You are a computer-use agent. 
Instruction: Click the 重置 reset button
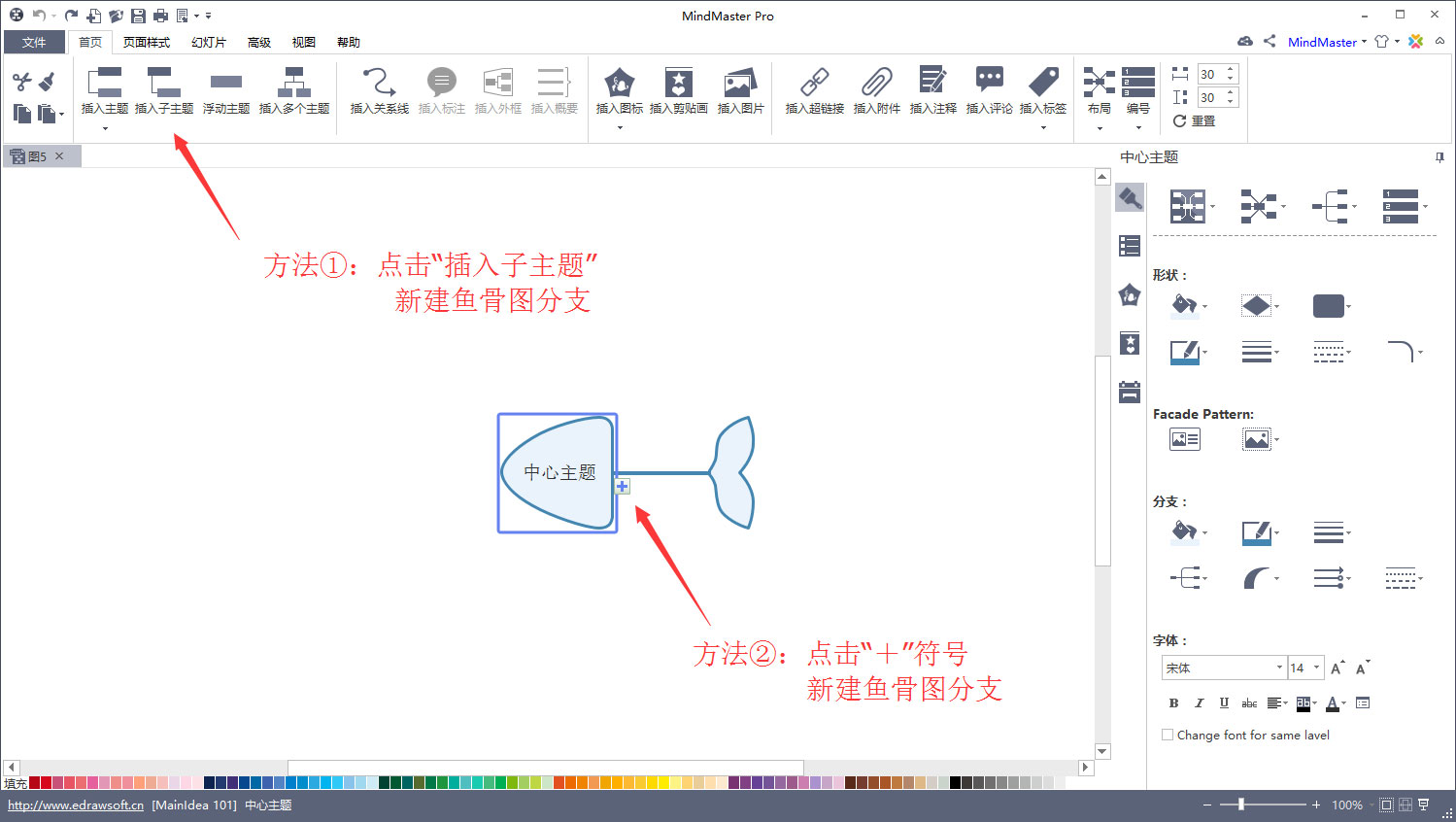tap(1194, 121)
